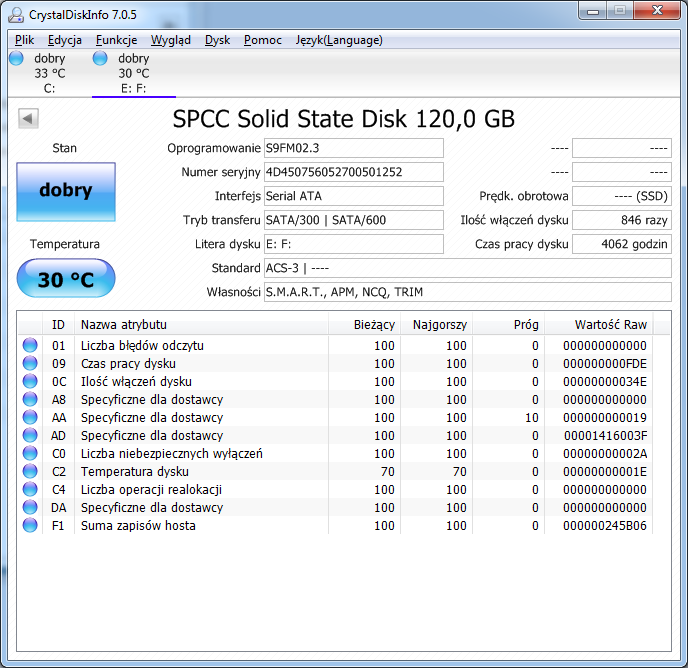Click the Najgorszy column header
Screen dimensions: 692x670
(x=436, y=325)
